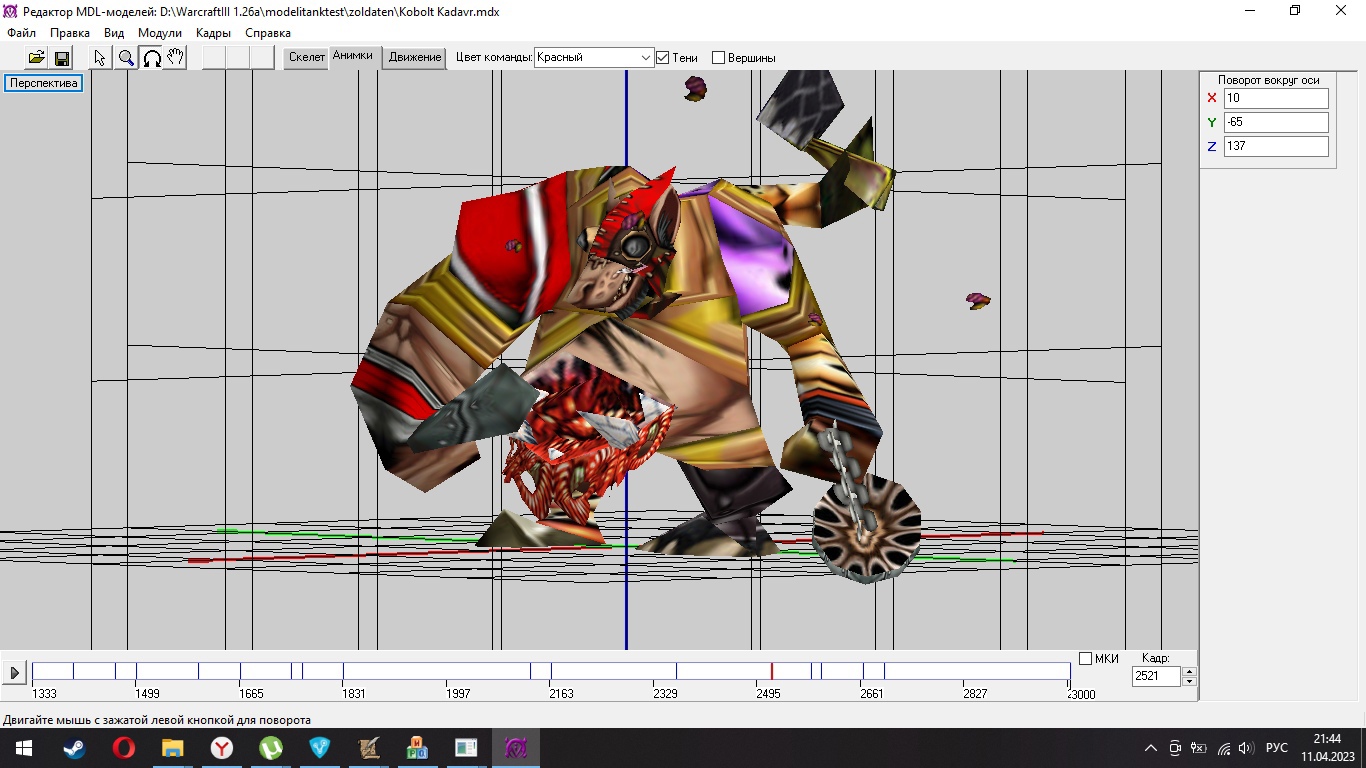
Task: Launch Steam from the taskbar
Action: 75,748
